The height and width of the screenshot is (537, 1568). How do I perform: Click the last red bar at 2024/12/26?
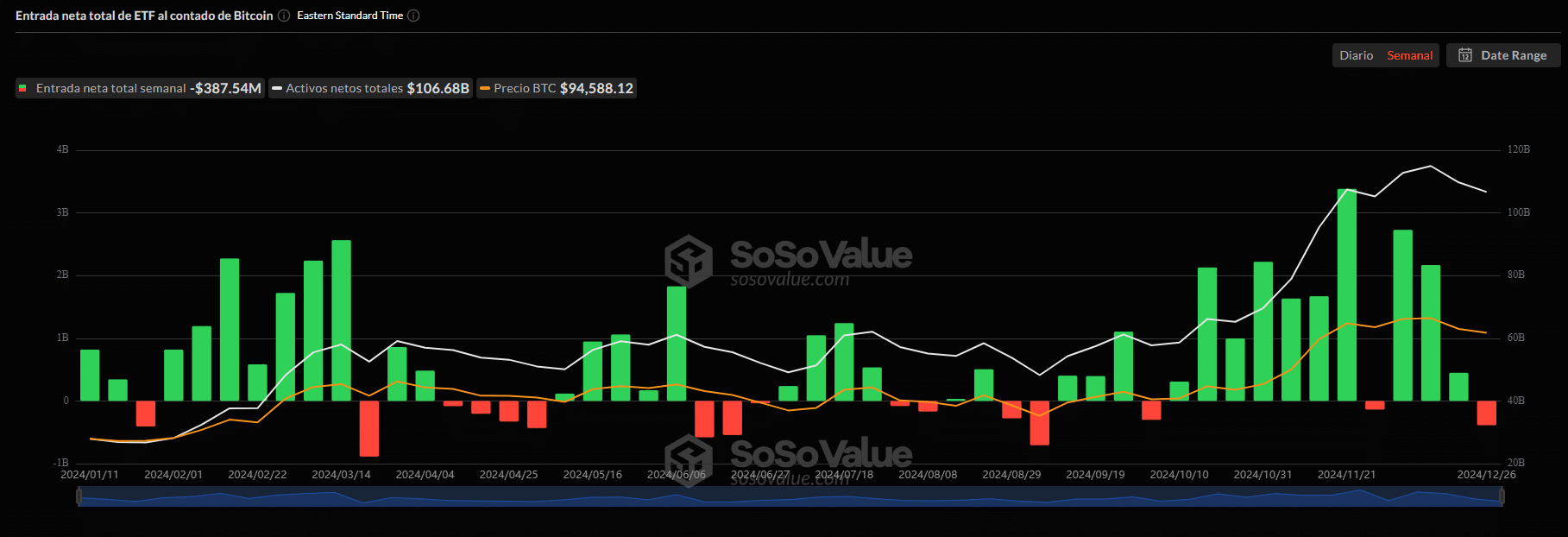(1486, 413)
